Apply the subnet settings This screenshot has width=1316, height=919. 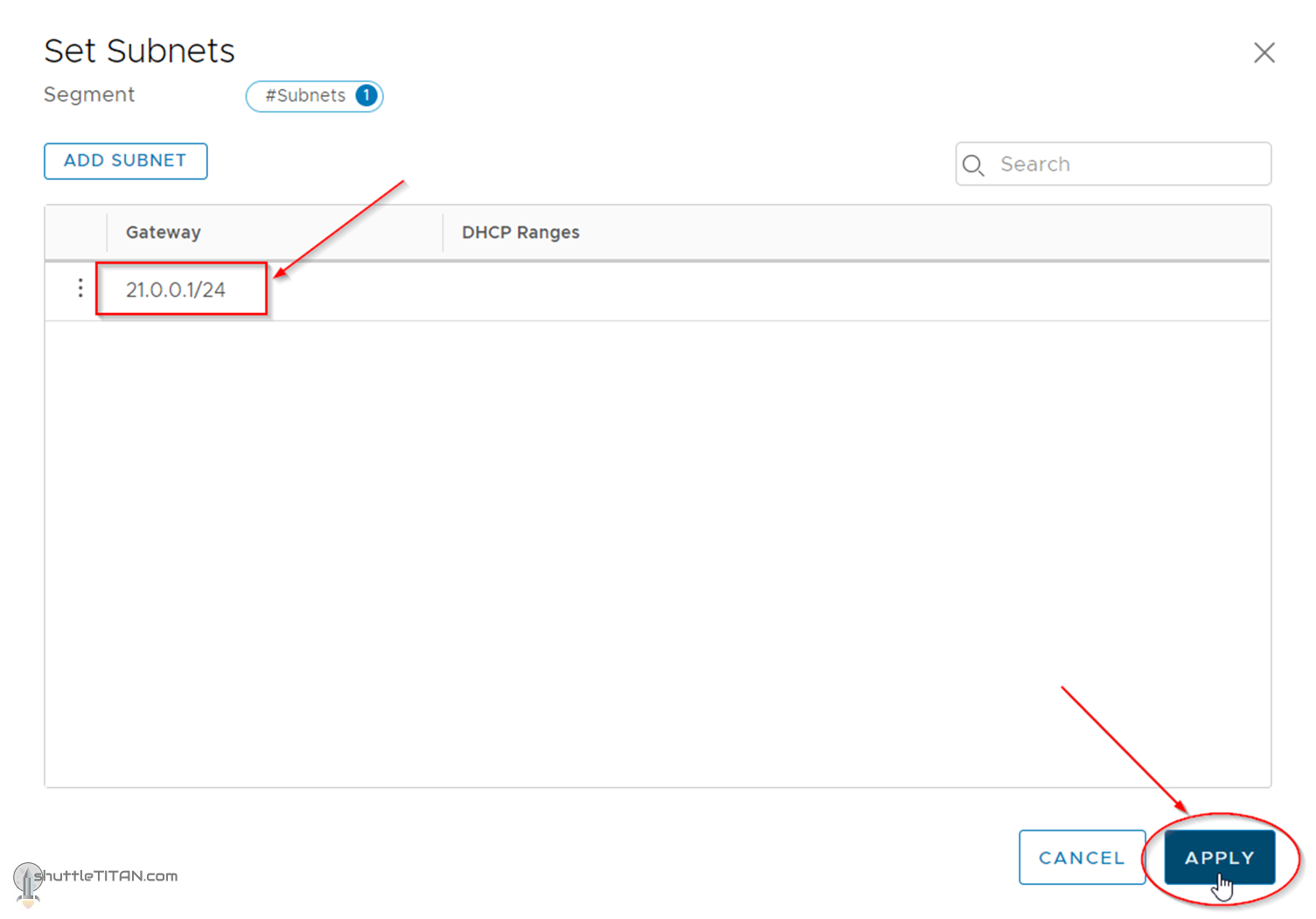click(x=1219, y=858)
